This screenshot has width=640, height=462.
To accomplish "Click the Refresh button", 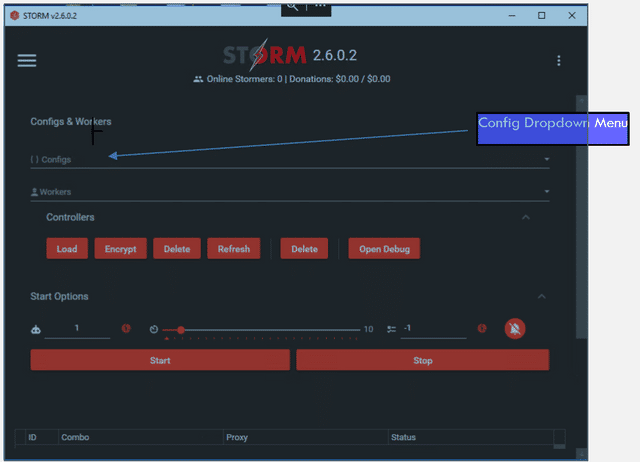I will pos(233,249).
